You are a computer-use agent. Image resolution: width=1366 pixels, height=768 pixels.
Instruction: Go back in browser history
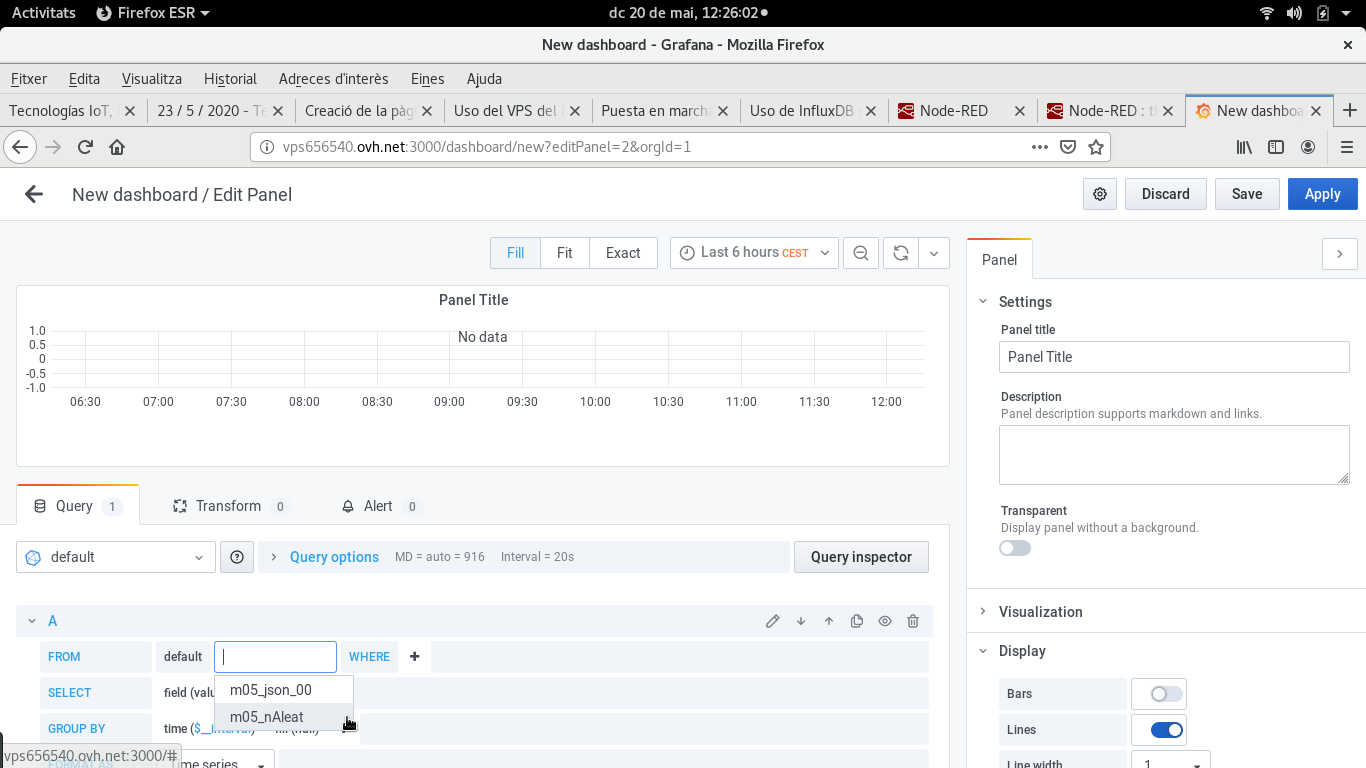(21, 147)
